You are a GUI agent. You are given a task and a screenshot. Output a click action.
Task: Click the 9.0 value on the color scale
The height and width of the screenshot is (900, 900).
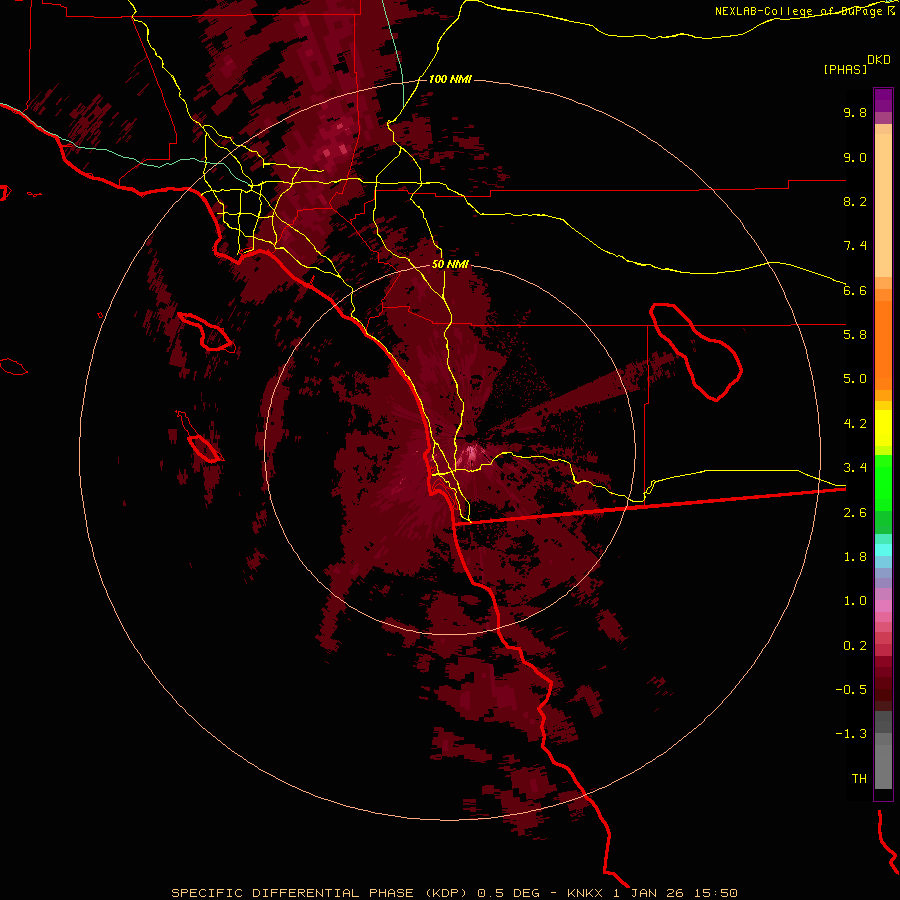[855, 157]
